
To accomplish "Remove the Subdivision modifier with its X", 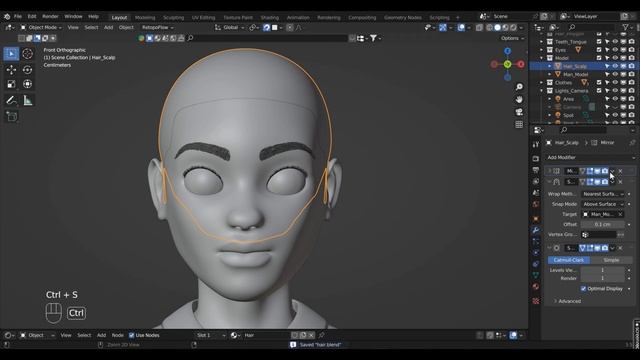I will 620,248.
